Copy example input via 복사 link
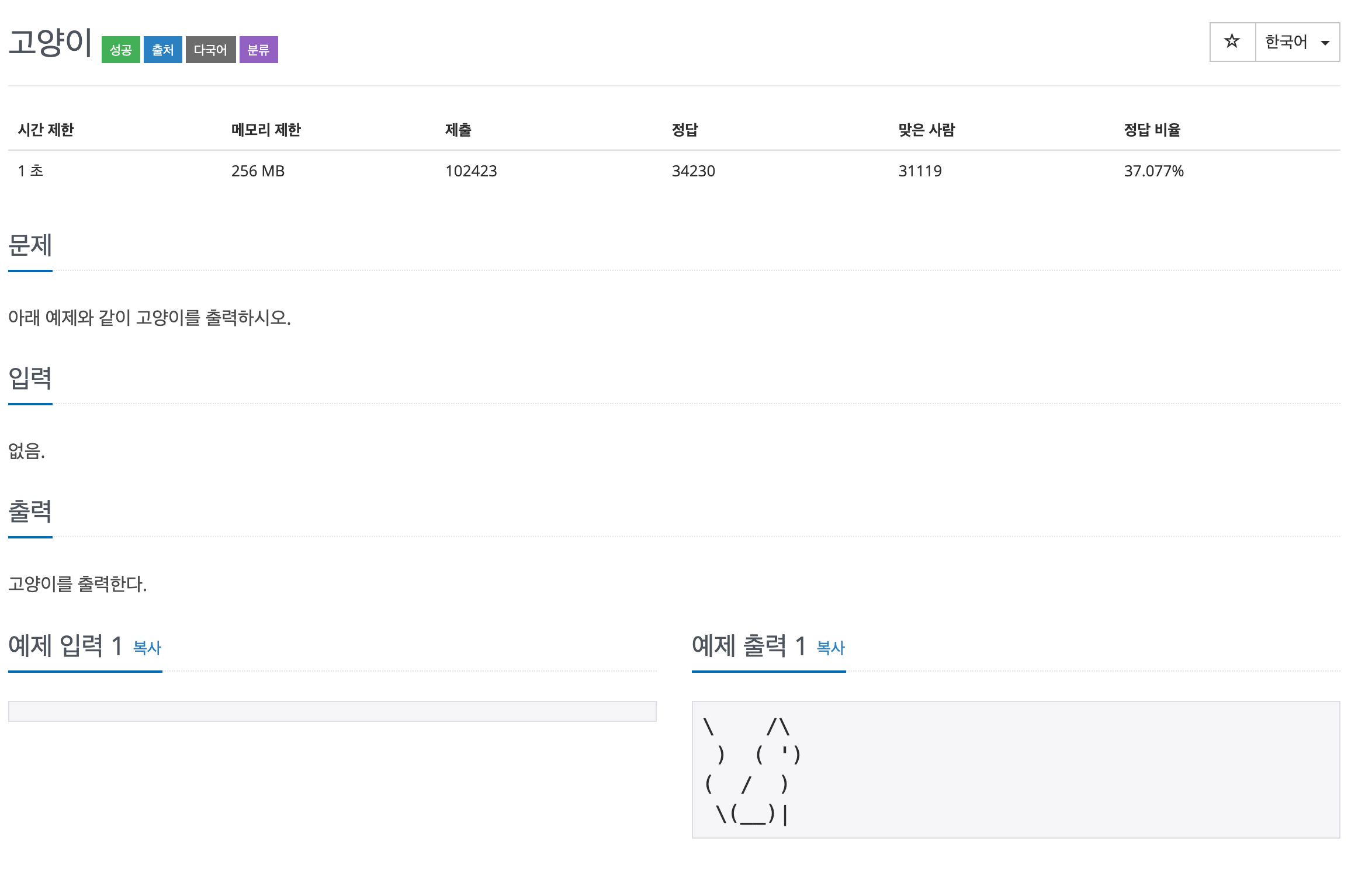Viewport: 1372px width, 869px height. click(147, 648)
